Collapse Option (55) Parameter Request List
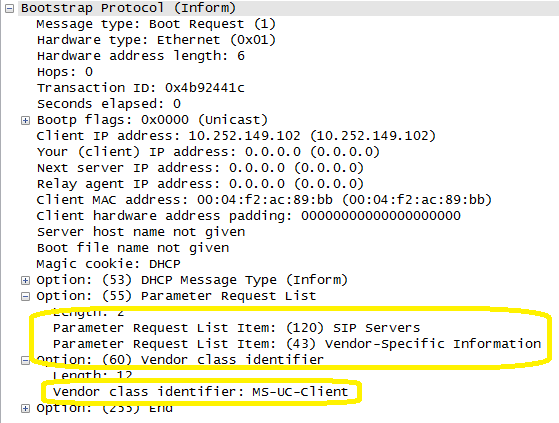Image resolution: width=559 pixels, height=423 pixels. (25, 296)
